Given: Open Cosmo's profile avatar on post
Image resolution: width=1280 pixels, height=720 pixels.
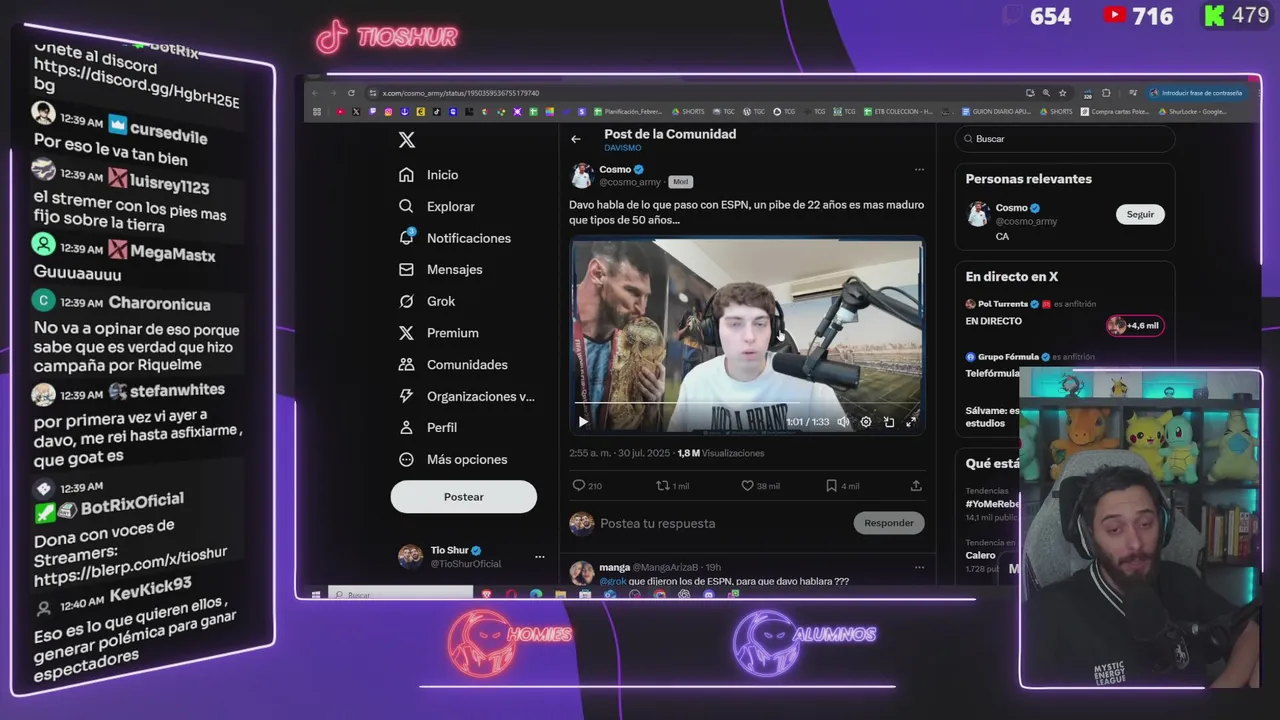Looking at the screenshot, I should point(582,176).
